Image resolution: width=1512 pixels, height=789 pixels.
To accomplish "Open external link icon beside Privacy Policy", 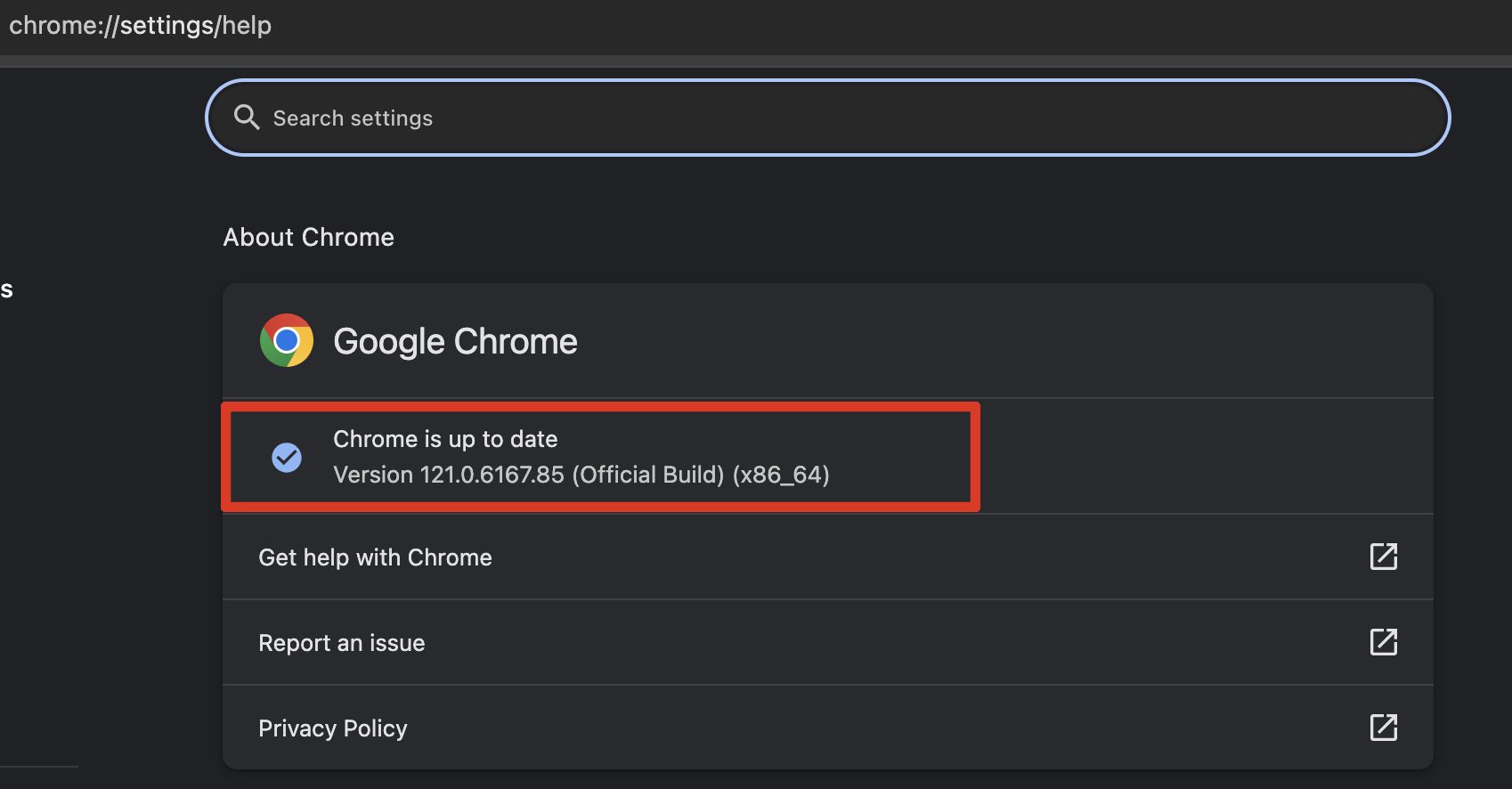I will click(x=1382, y=728).
